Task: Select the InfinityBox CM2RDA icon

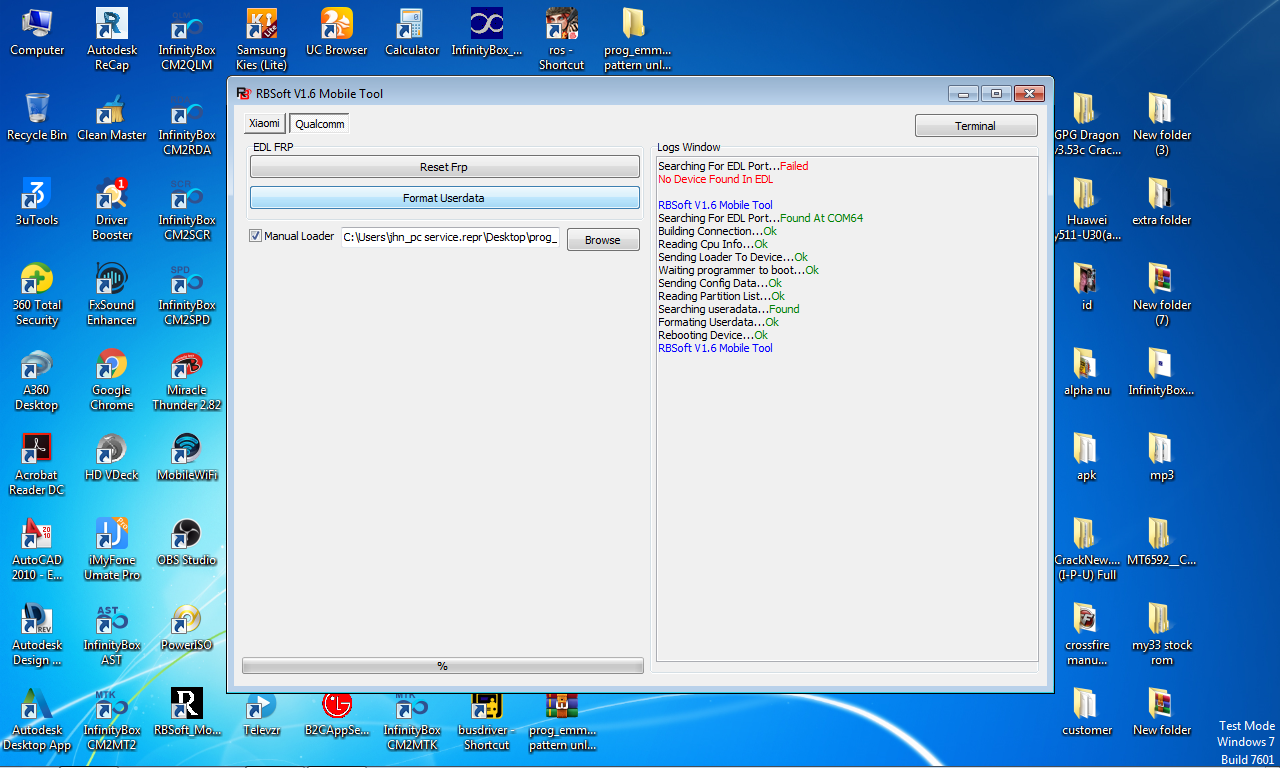Action: click(x=187, y=125)
